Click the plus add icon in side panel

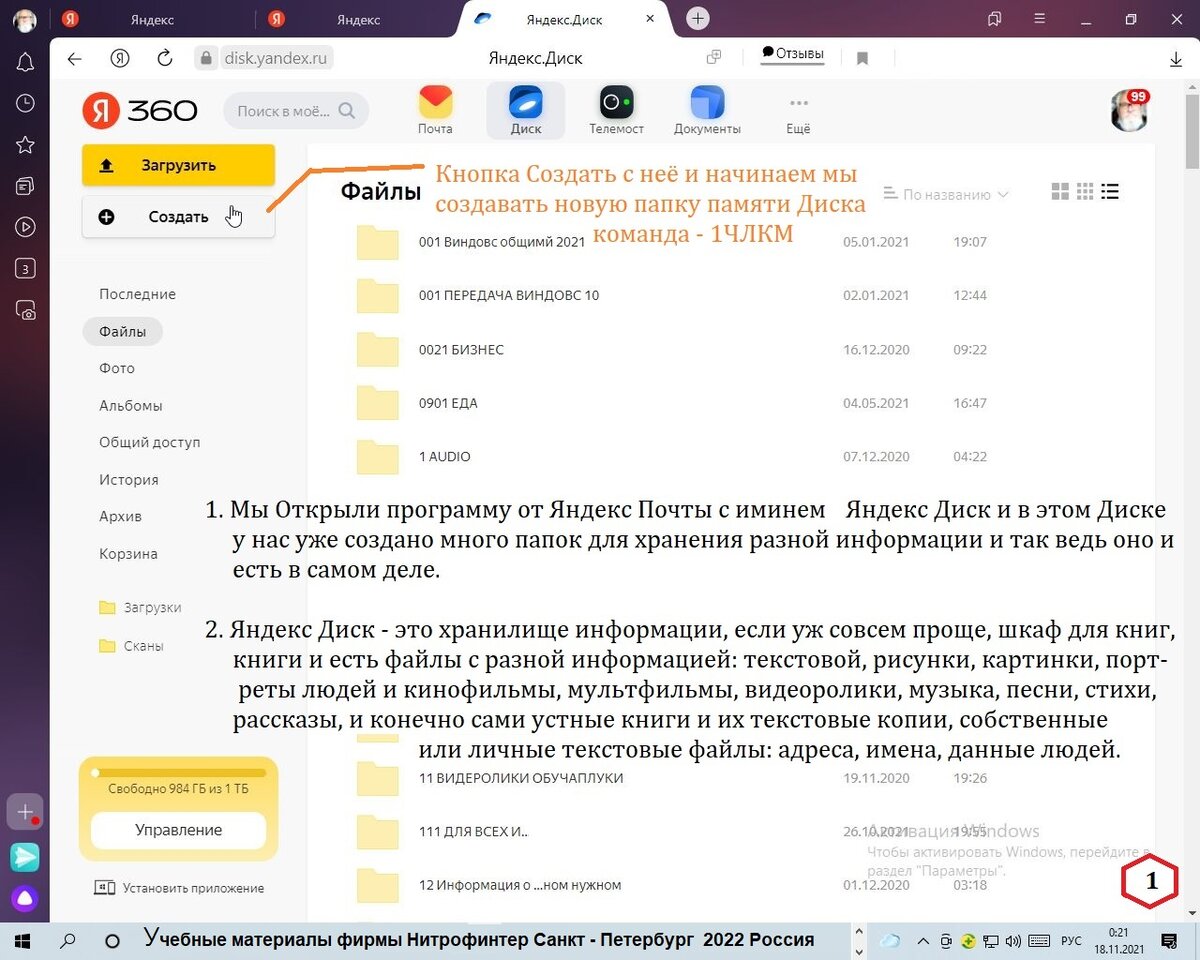pyautogui.click(x=25, y=812)
